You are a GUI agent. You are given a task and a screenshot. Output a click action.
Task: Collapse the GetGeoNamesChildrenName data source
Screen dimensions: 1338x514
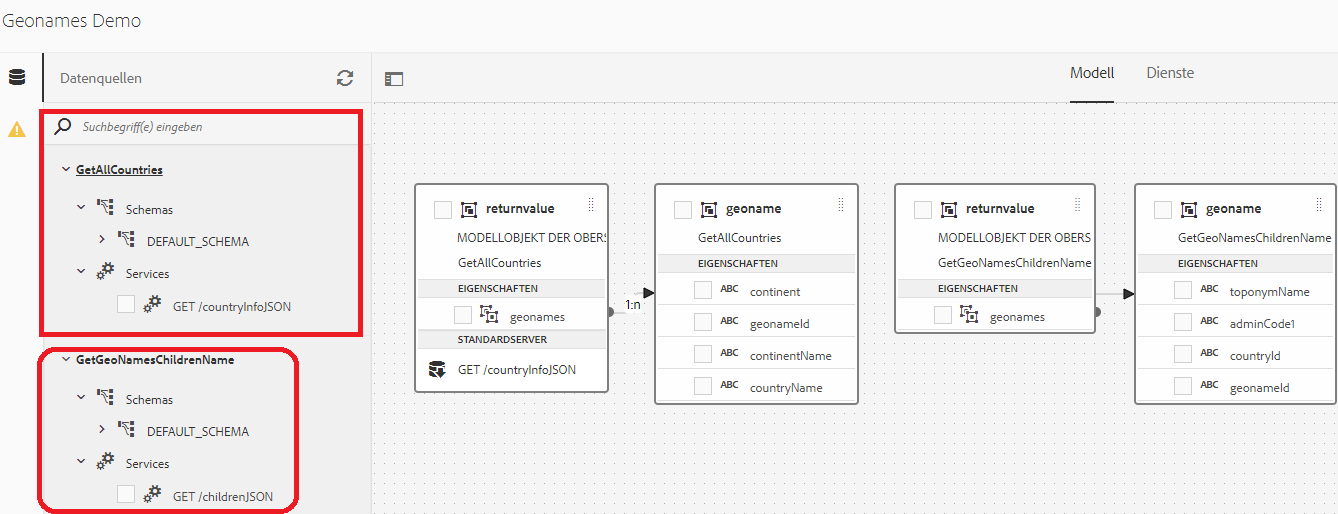[66, 359]
